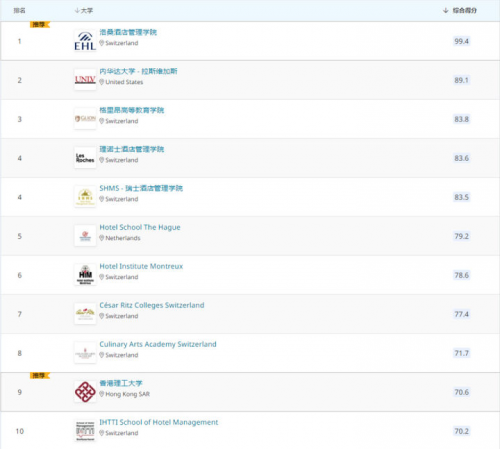This screenshot has width=500, height=449.
Task: Open Hotel Institute Montreux link
Action: 141,266
